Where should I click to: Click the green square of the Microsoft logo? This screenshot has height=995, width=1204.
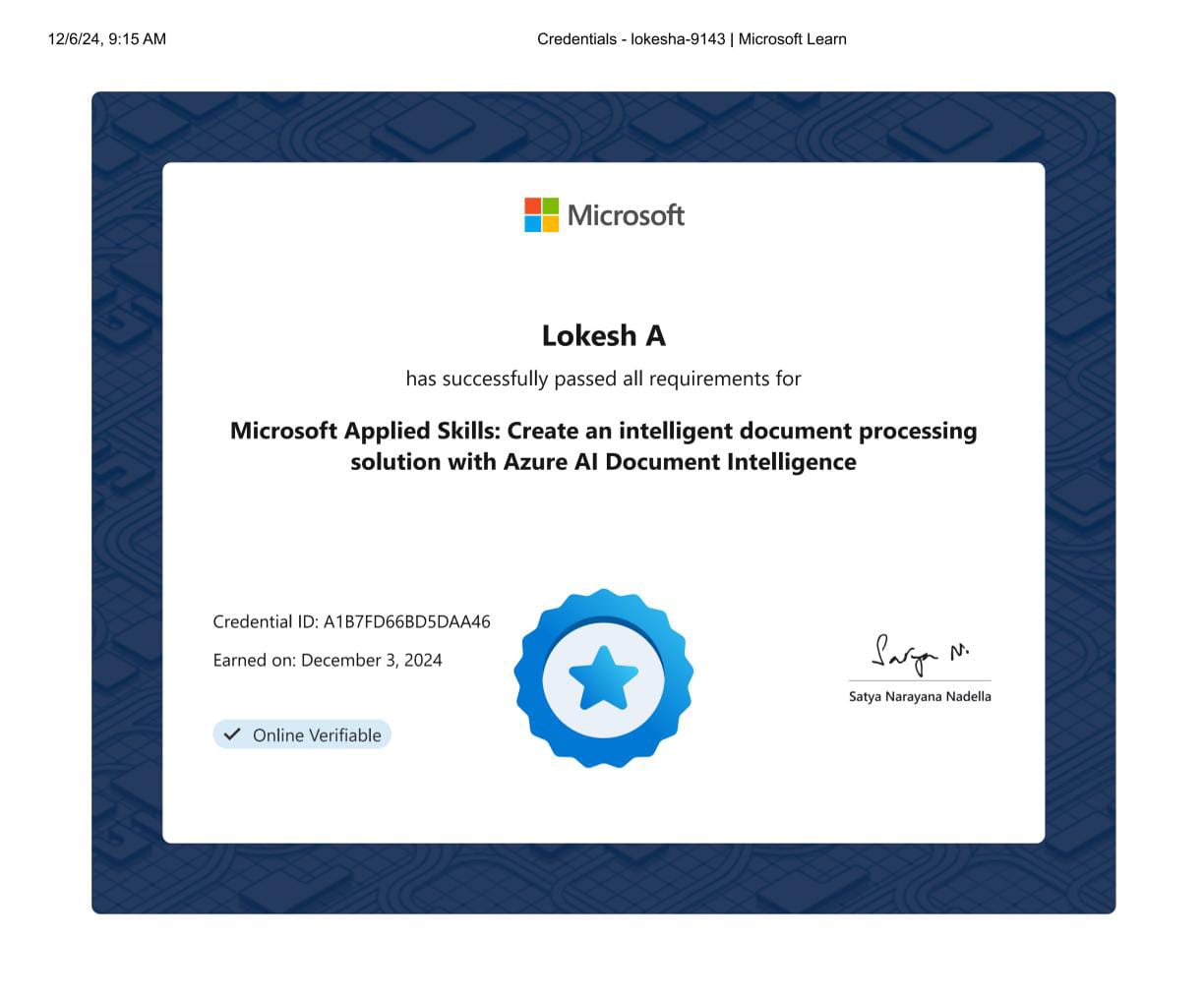550,205
